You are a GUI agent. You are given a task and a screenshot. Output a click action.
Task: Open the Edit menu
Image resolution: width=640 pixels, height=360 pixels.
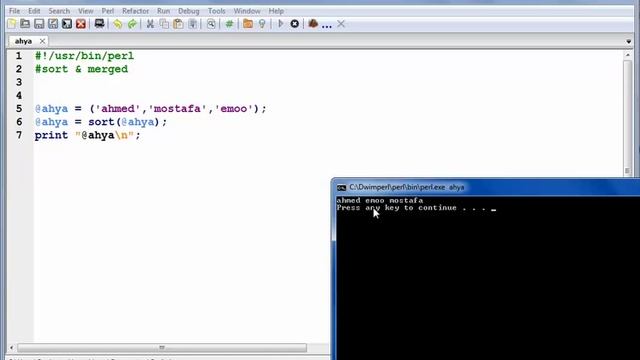(34, 11)
